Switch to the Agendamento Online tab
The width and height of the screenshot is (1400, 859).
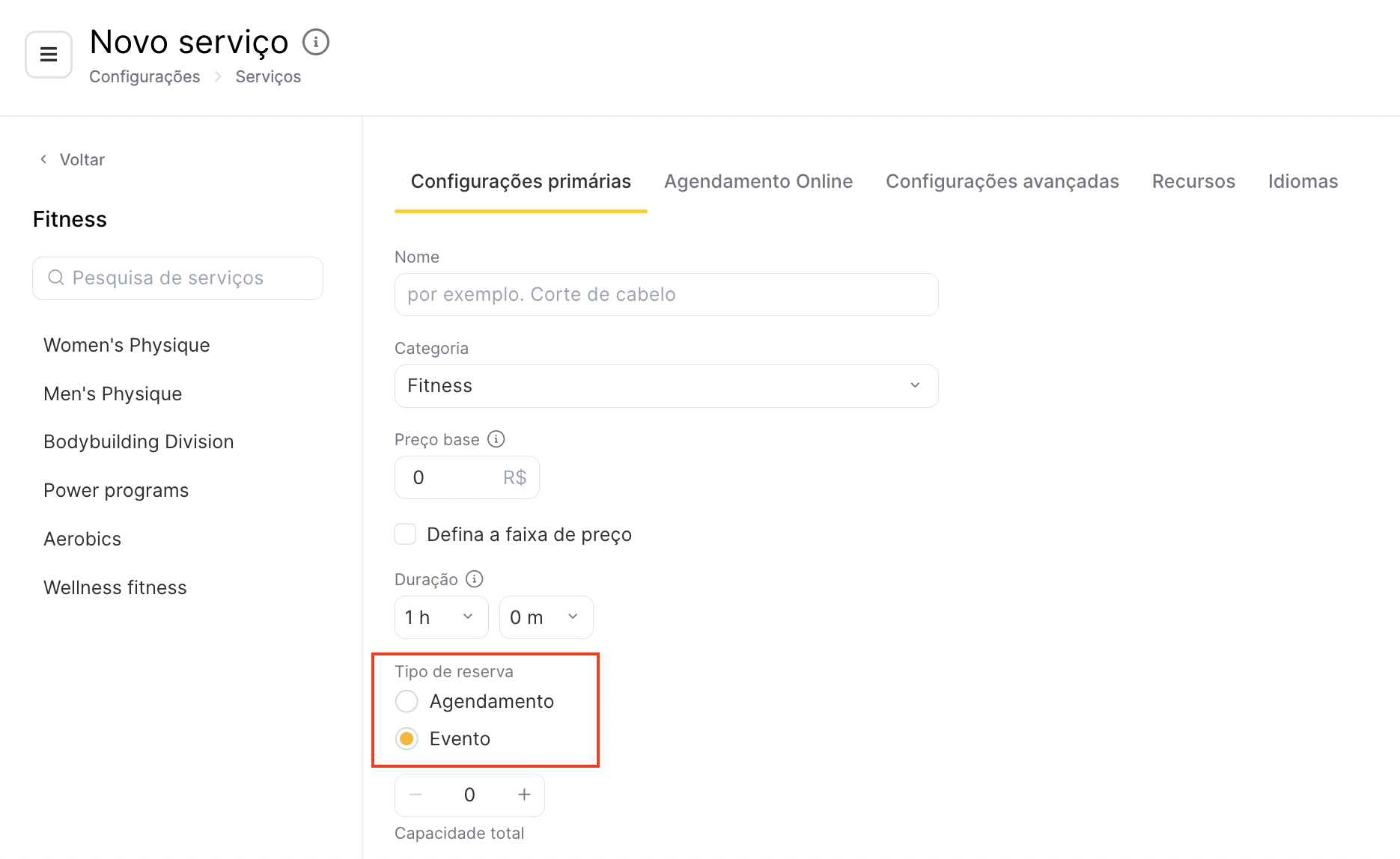point(758,181)
